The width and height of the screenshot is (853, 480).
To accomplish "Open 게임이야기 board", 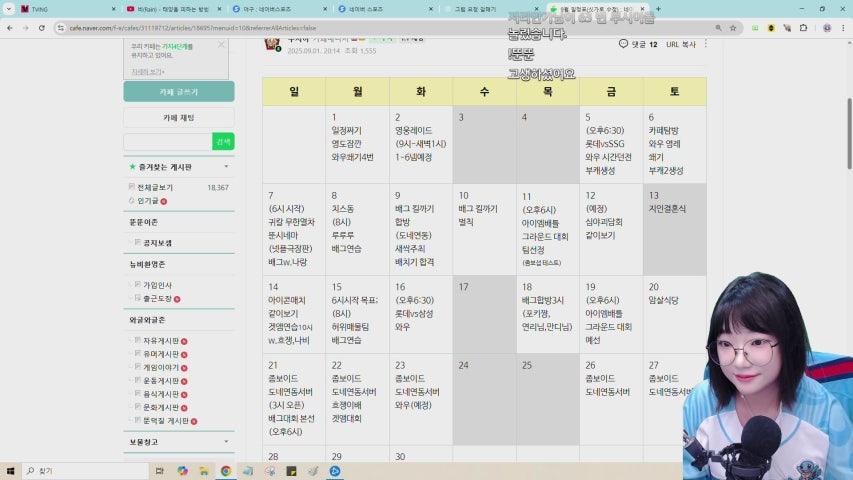I will [160, 367].
